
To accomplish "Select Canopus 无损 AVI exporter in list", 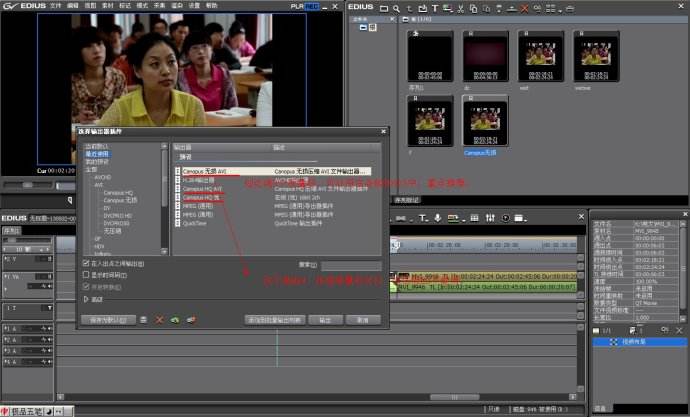I will pyautogui.click(x=205, y=171).
